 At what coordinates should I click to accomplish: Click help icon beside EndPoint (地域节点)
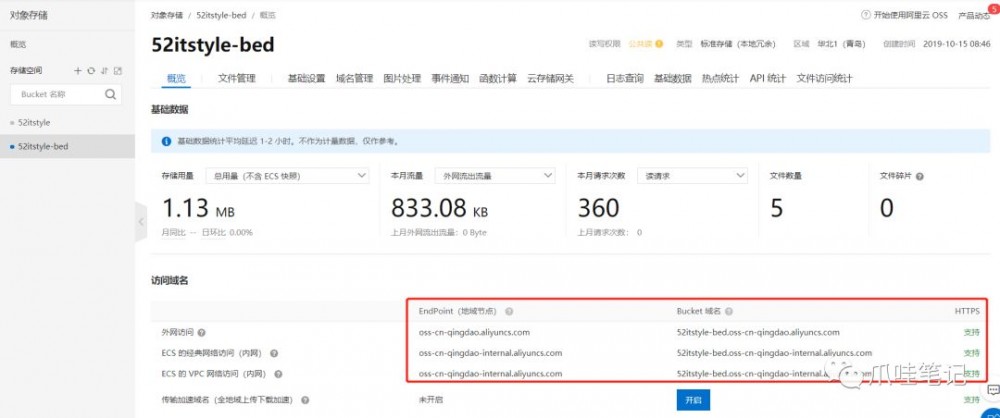[x=509, y=312]
